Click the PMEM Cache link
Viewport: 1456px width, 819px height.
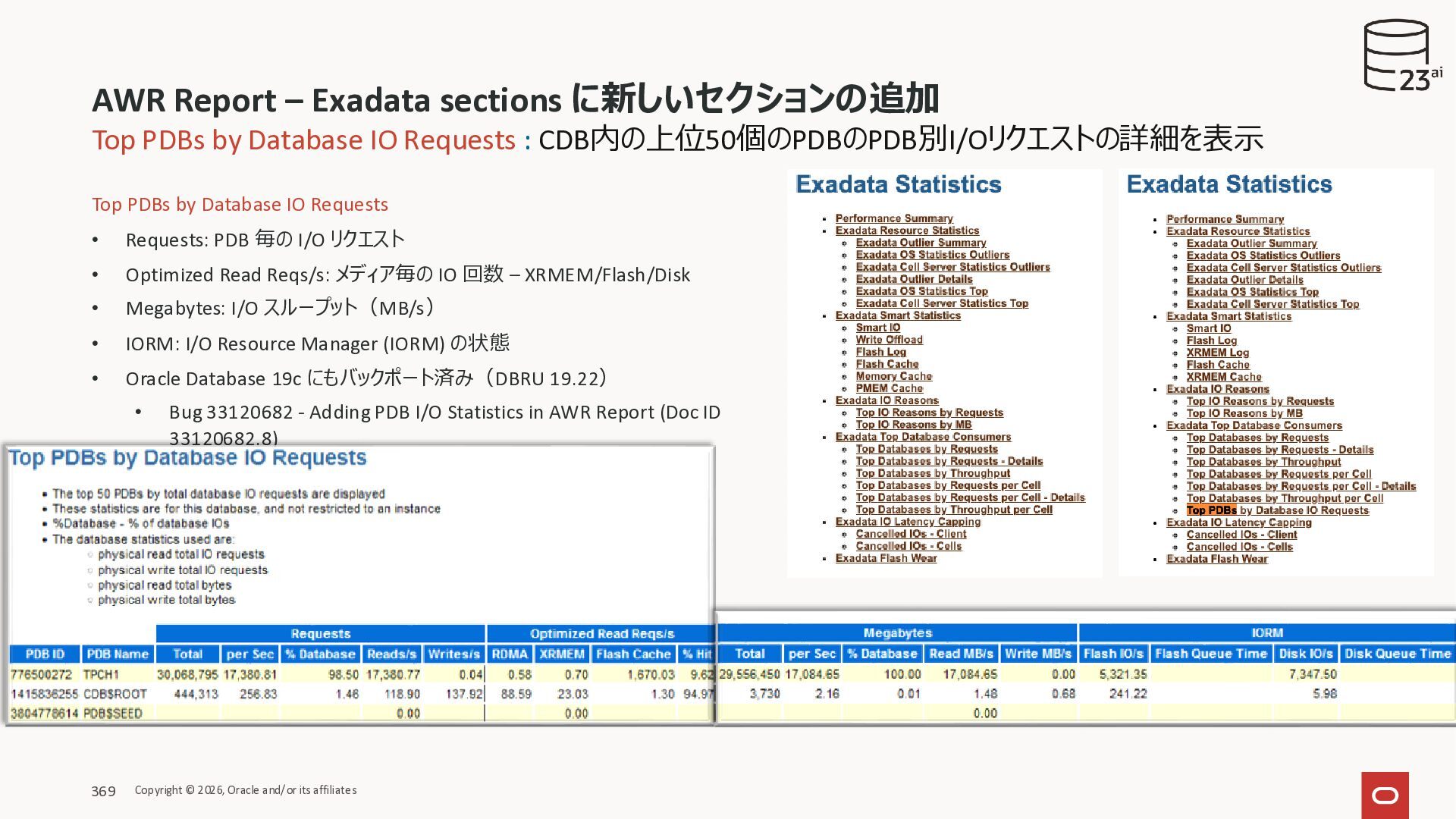(x=889, y=388)
